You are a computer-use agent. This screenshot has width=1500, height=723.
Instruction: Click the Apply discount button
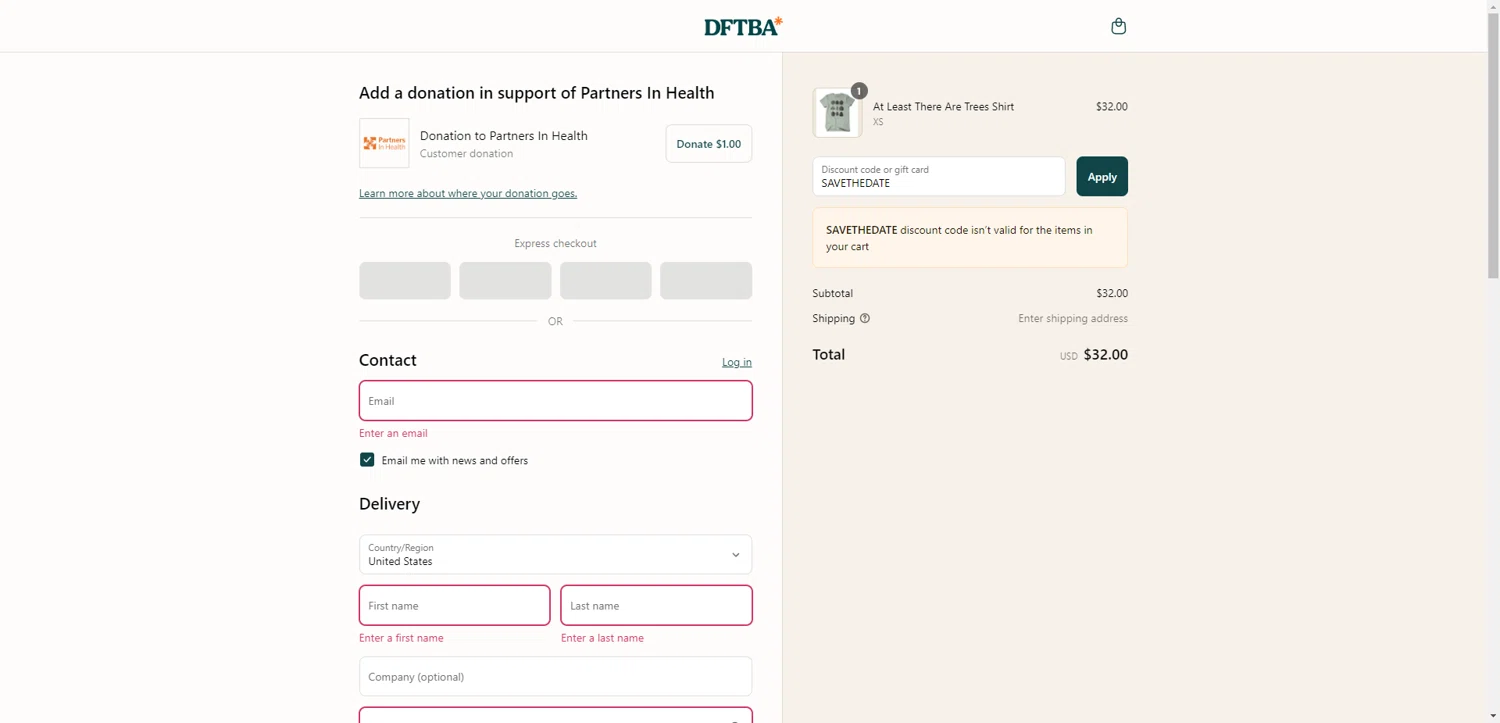pyautogui.click(x=1102, y=177)
